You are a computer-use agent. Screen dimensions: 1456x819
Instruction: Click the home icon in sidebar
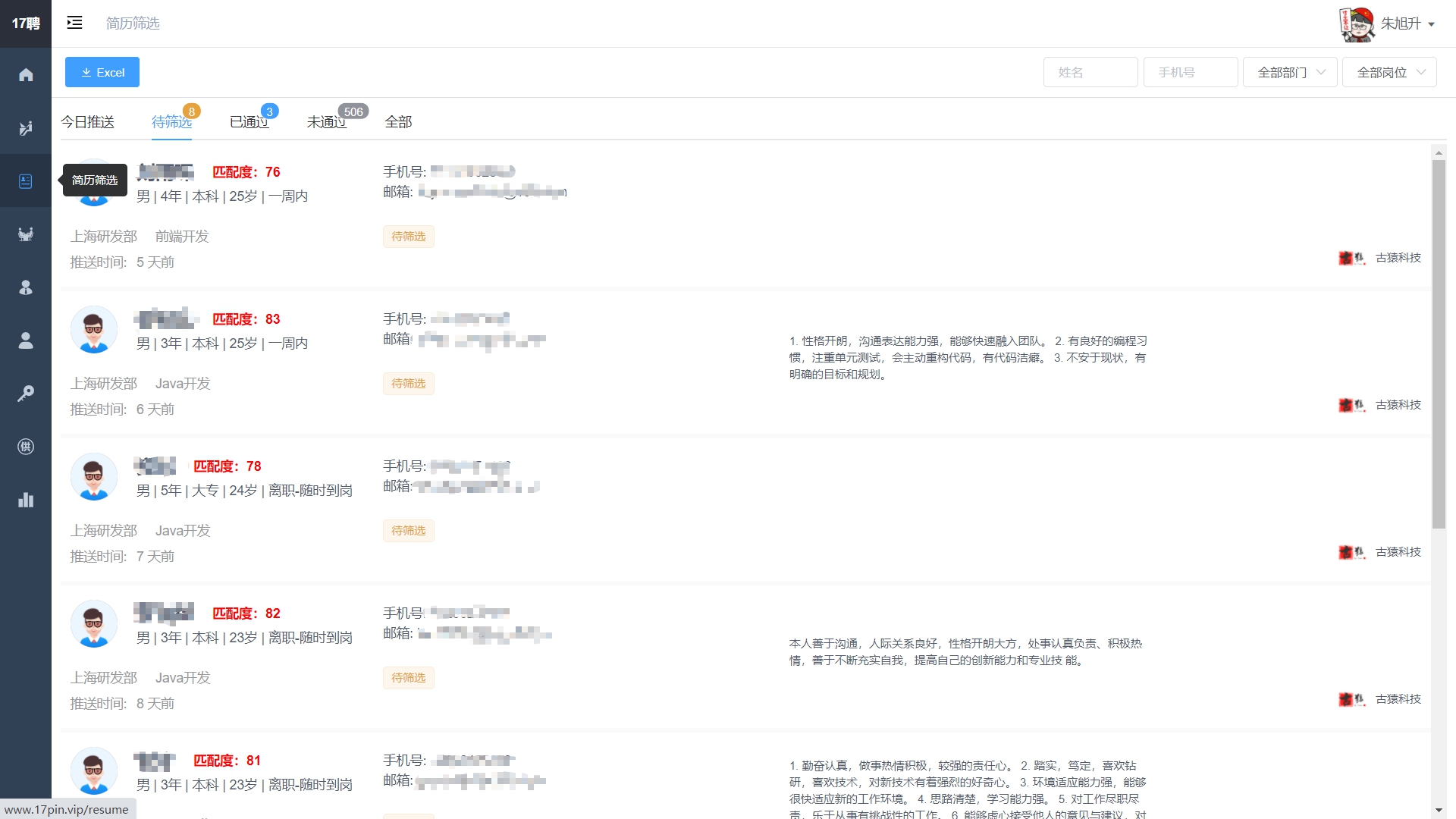26,74
